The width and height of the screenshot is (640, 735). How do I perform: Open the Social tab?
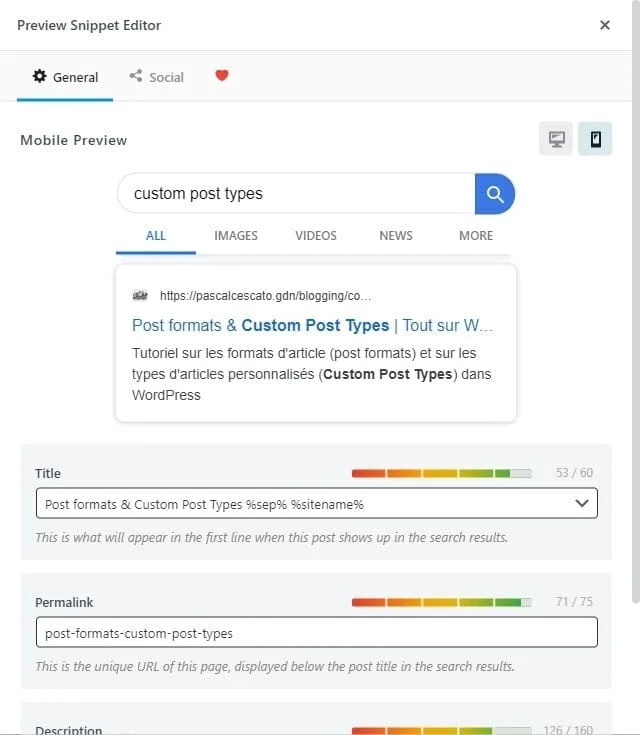tap(156, 77)
